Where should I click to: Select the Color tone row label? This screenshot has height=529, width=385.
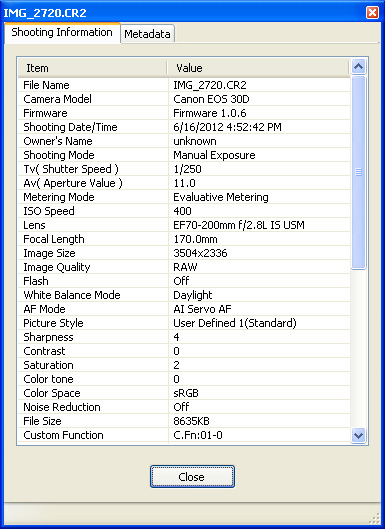(x=48, y=379)
